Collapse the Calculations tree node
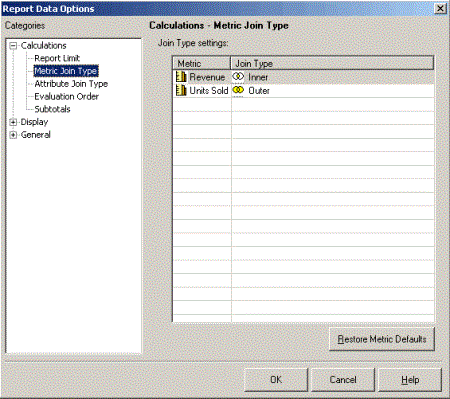The width and height of the screenshot is (450, 399). point(13,46)
